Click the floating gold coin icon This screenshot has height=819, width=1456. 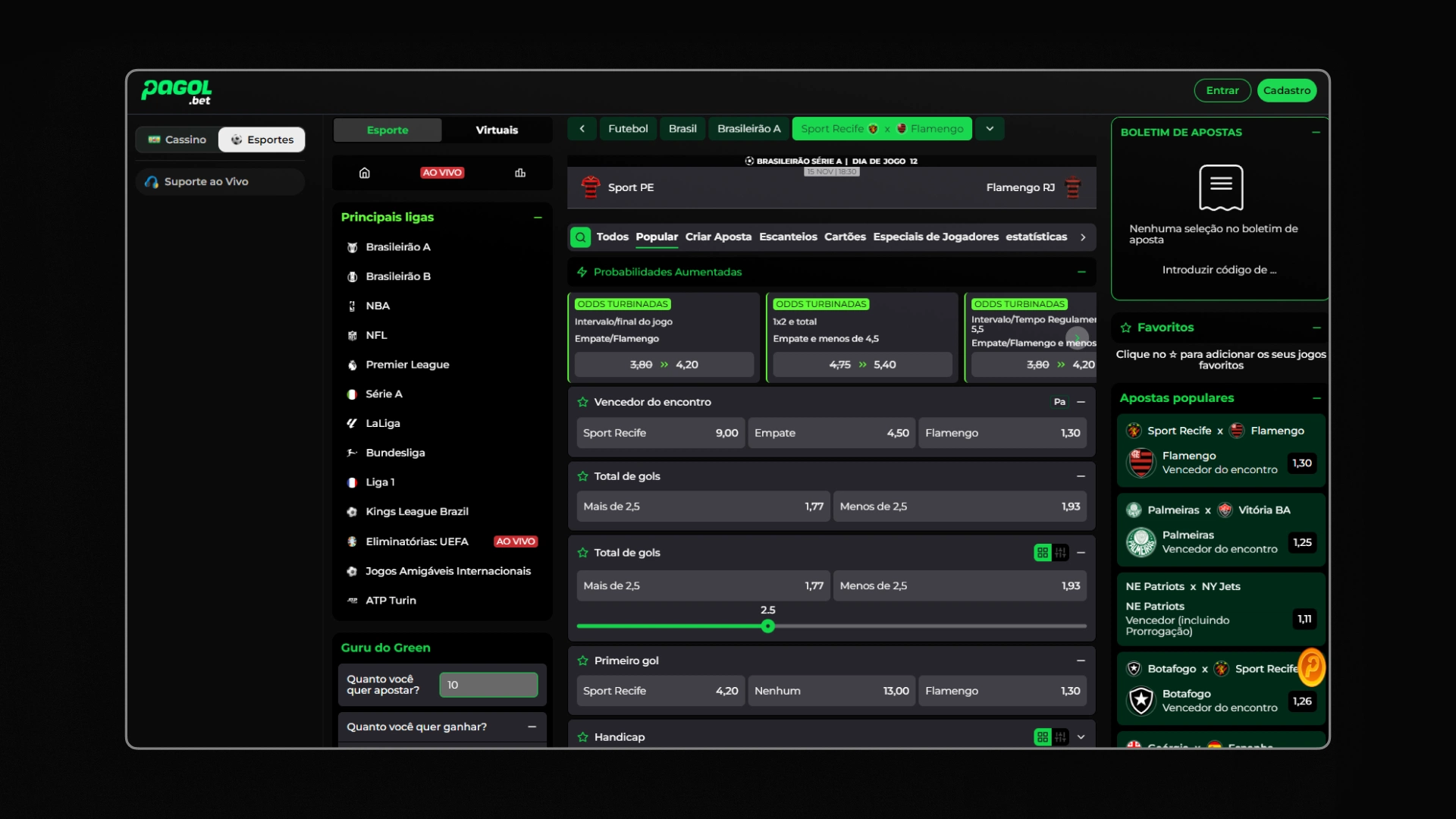coord(1311,667)
